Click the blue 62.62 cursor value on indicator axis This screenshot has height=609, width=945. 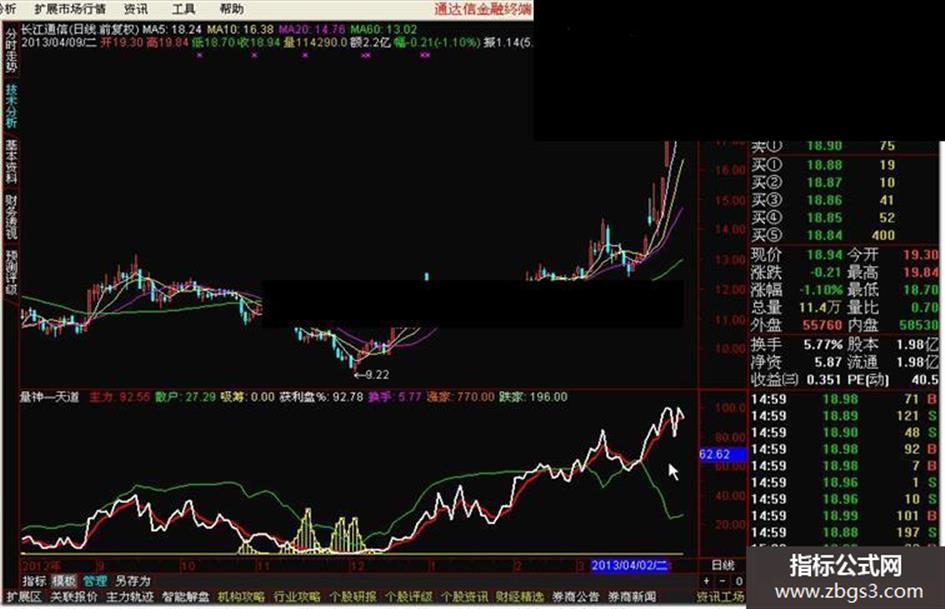[x=722, y=454]
